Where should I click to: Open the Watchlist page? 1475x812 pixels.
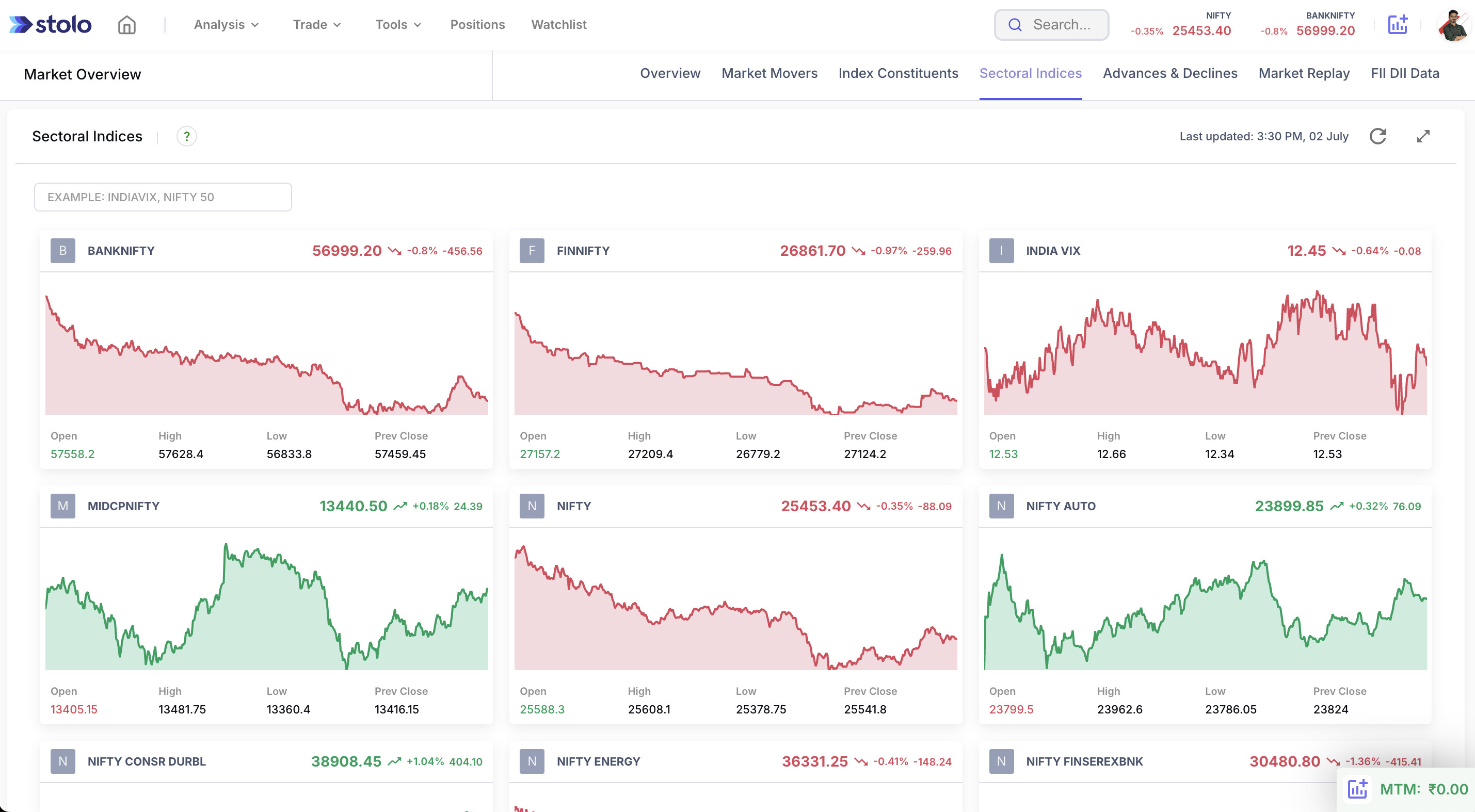click(559, 25)
